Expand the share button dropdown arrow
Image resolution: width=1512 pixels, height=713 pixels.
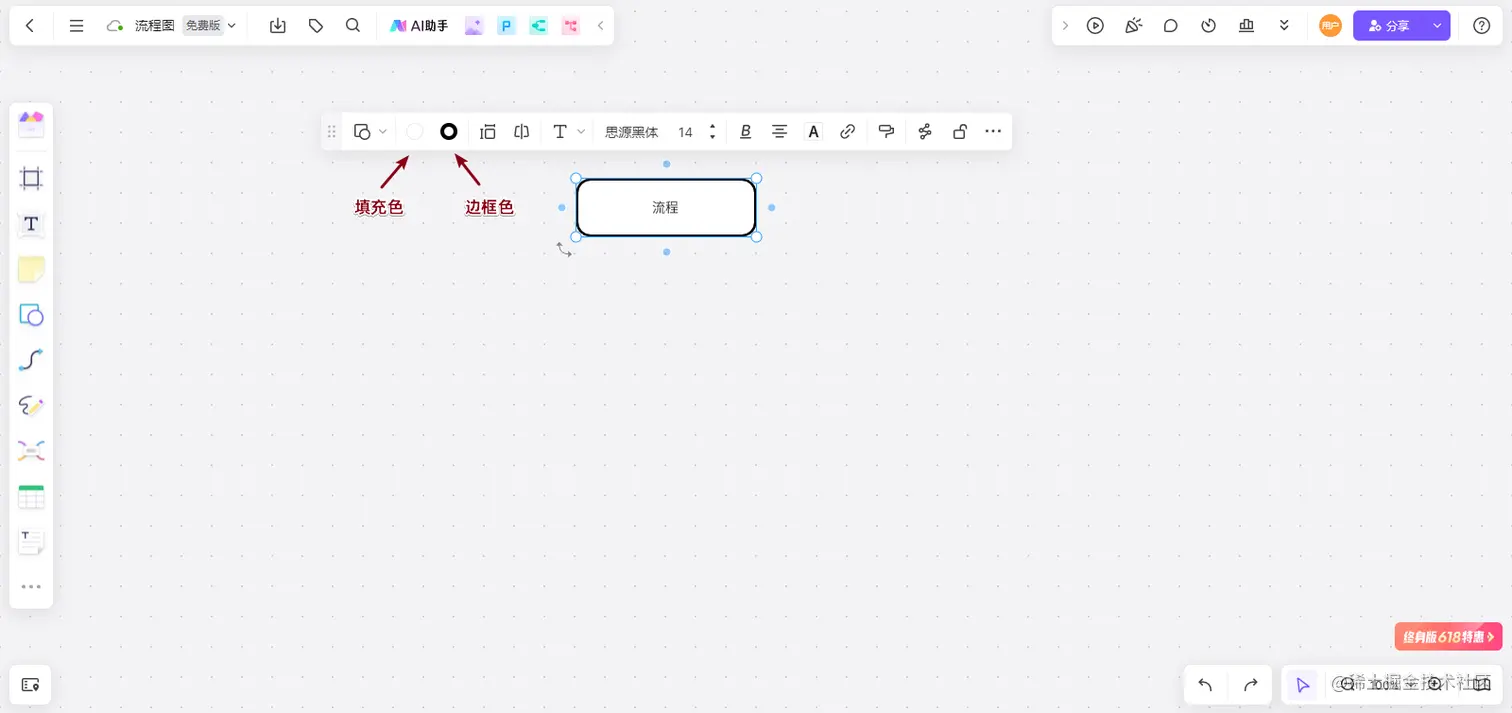coord(1436,25)
